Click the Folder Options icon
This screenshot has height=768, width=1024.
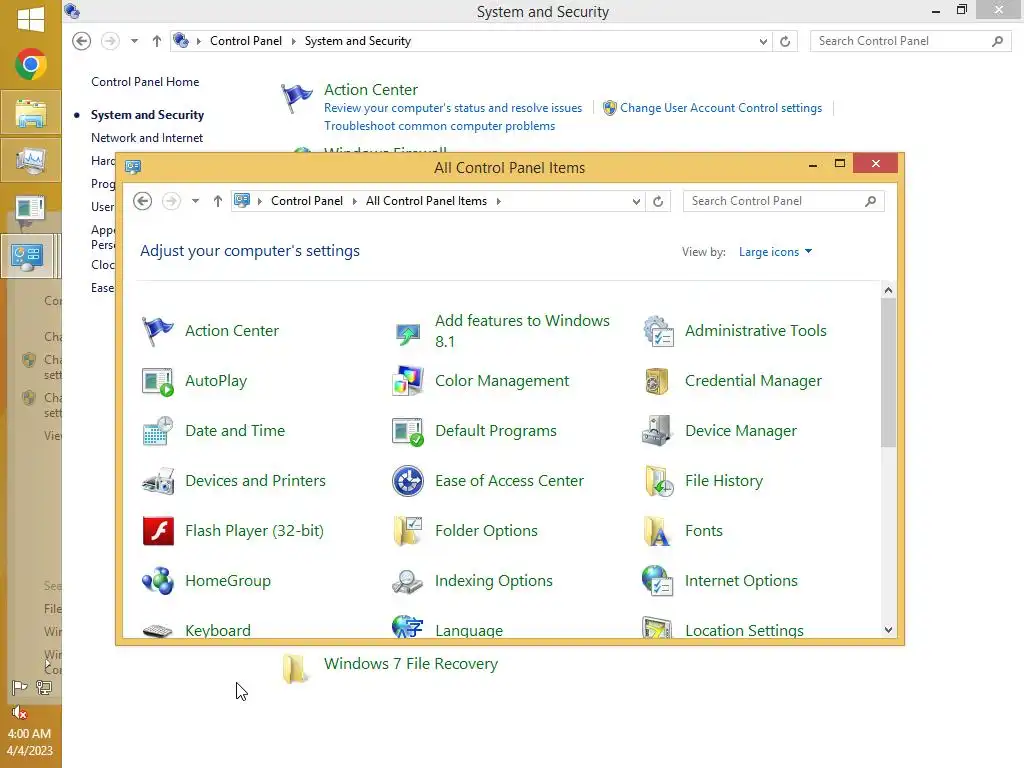click(408, 530)
